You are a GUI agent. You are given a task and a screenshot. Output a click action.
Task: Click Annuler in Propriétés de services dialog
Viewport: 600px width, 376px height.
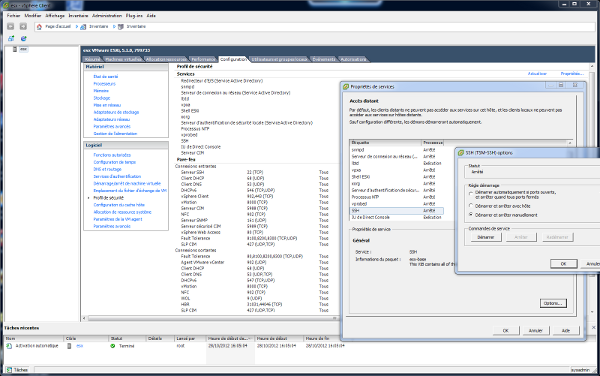tap(535, 330)
